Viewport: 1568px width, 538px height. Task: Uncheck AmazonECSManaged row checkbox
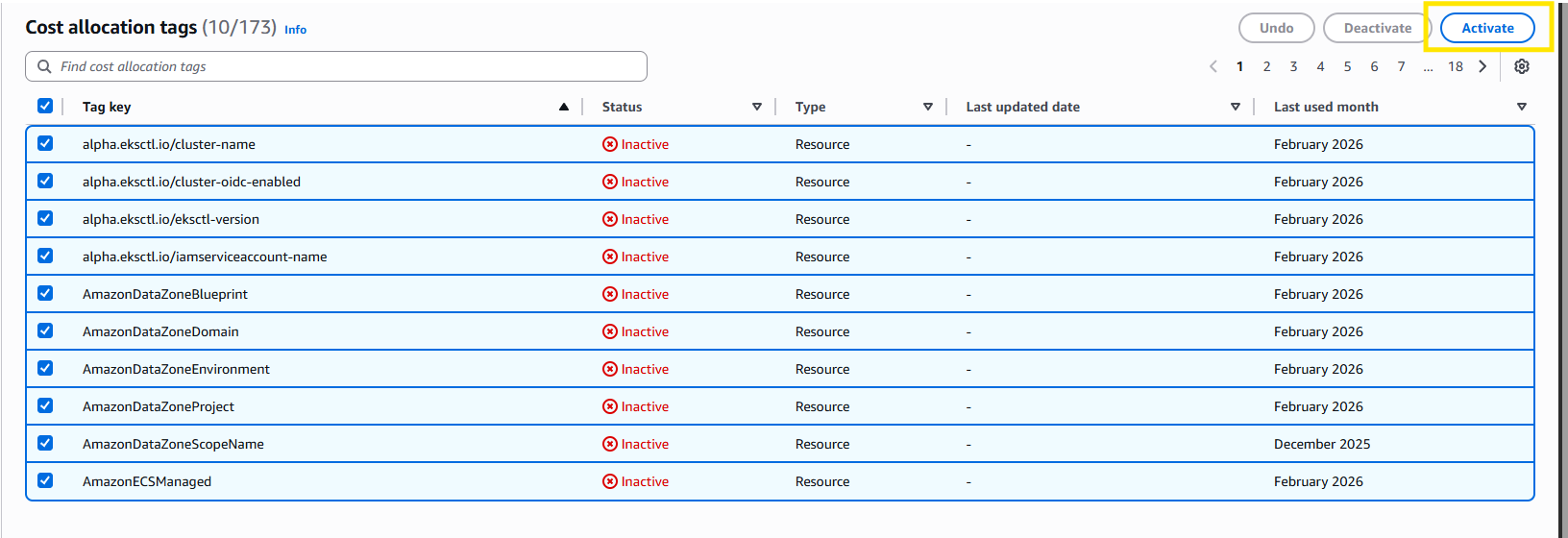[x=45, y=480]
